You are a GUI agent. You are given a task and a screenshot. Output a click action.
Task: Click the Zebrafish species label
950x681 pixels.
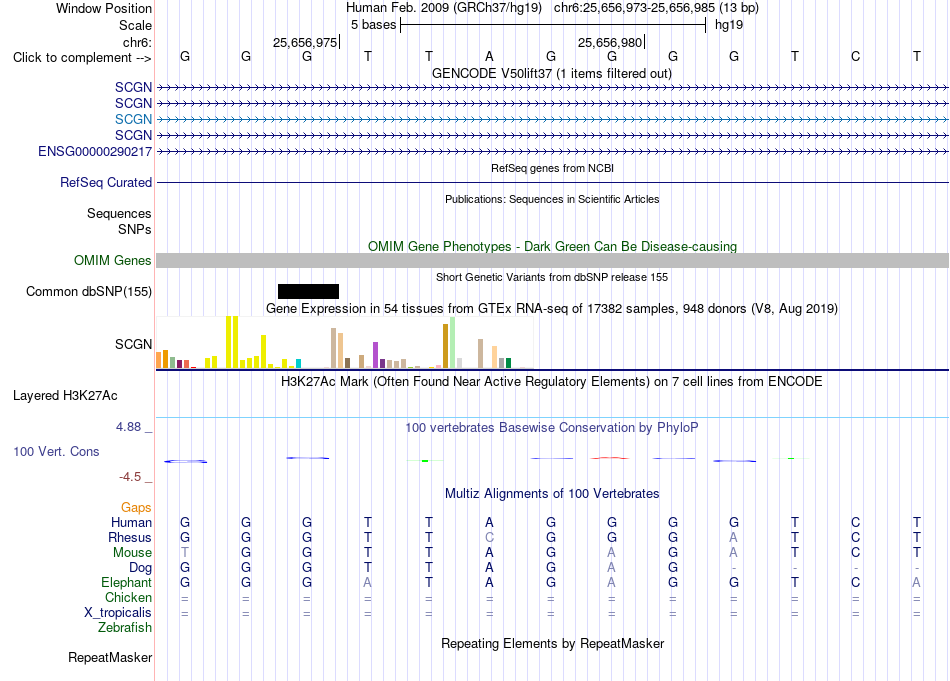point(125,628)
